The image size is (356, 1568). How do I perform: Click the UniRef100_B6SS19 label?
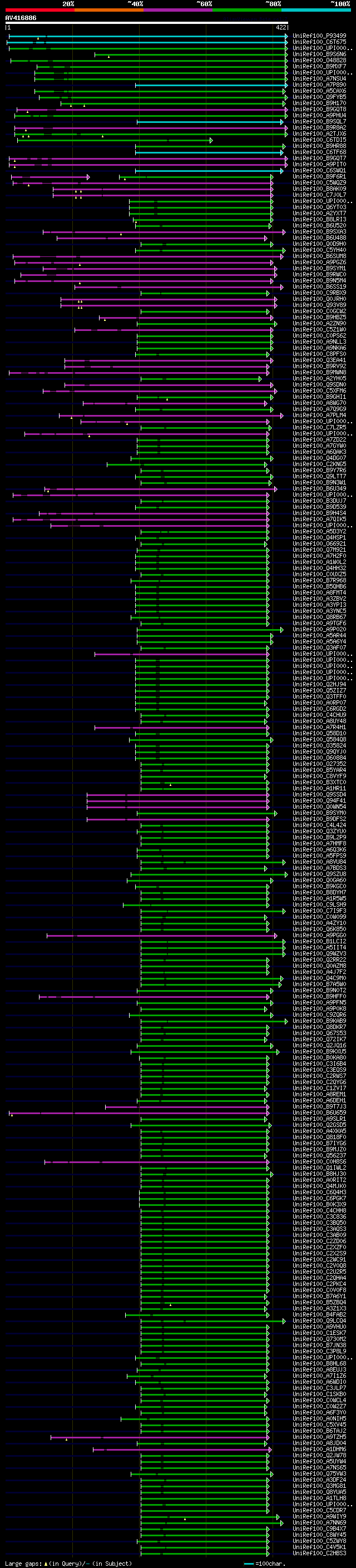pyautogui.click(x=319, y=286)
